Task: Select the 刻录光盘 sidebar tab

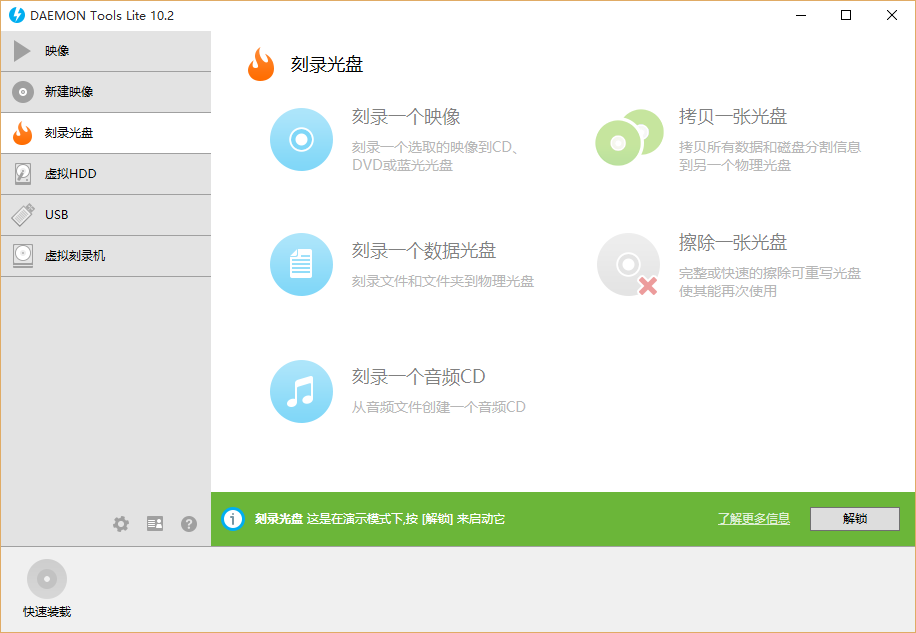Action: tap(105, 133)
